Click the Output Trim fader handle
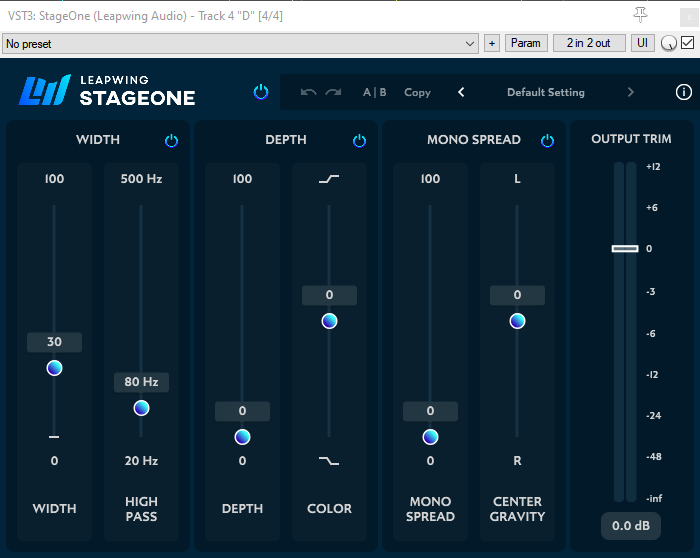Screen dimensions: 700x558 625,248
